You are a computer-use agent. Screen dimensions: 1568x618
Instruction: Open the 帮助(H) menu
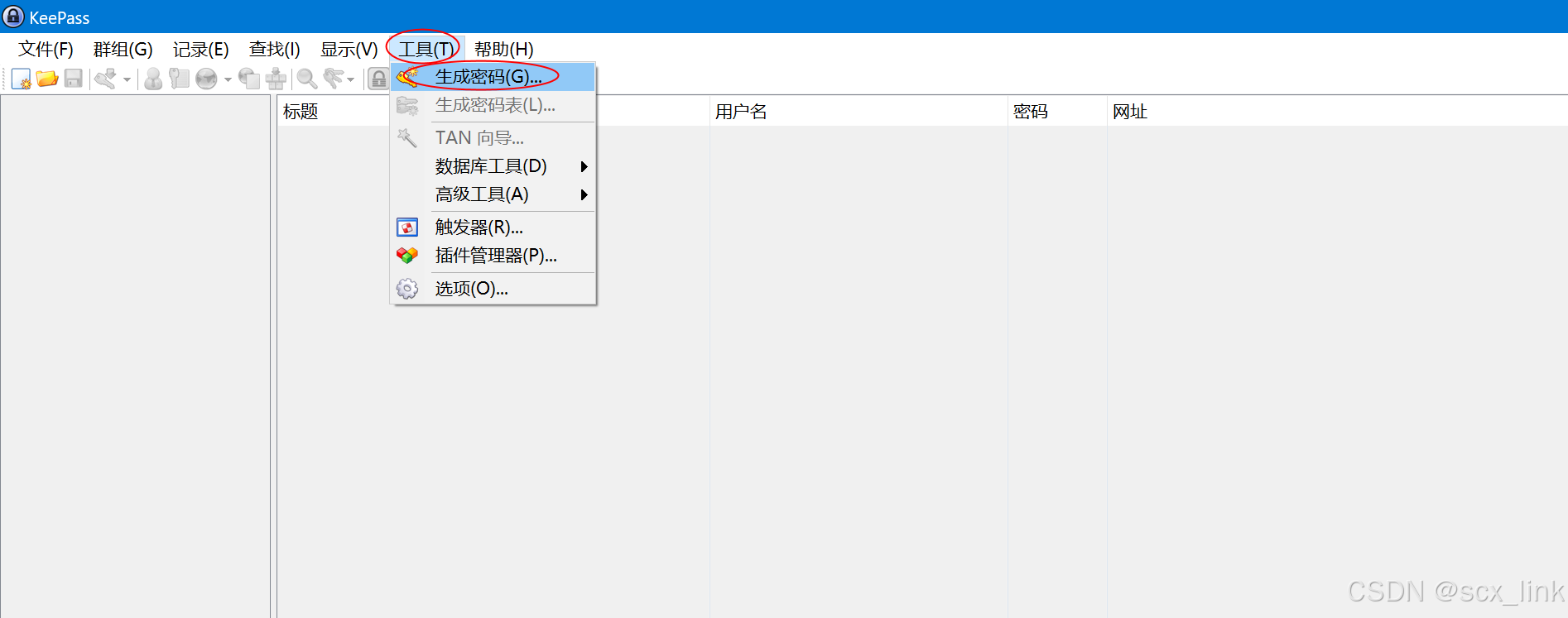click(503, 50)
